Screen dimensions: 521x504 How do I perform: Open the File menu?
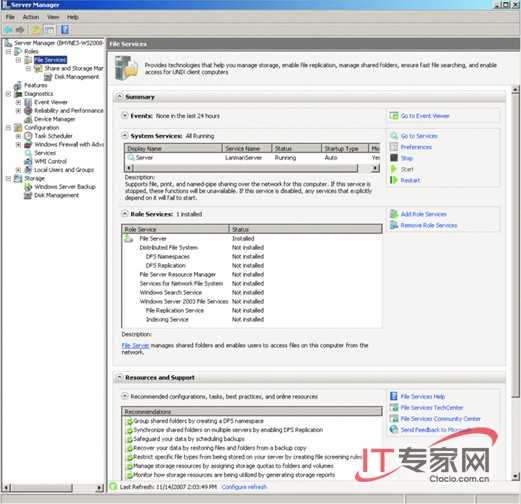tap(10, 17)
